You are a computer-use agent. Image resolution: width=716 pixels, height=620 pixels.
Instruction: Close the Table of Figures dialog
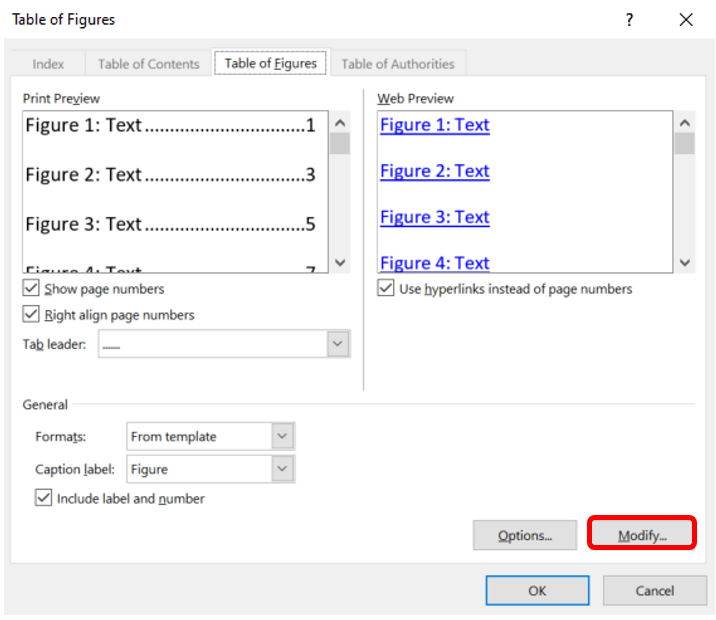point(685,20)
